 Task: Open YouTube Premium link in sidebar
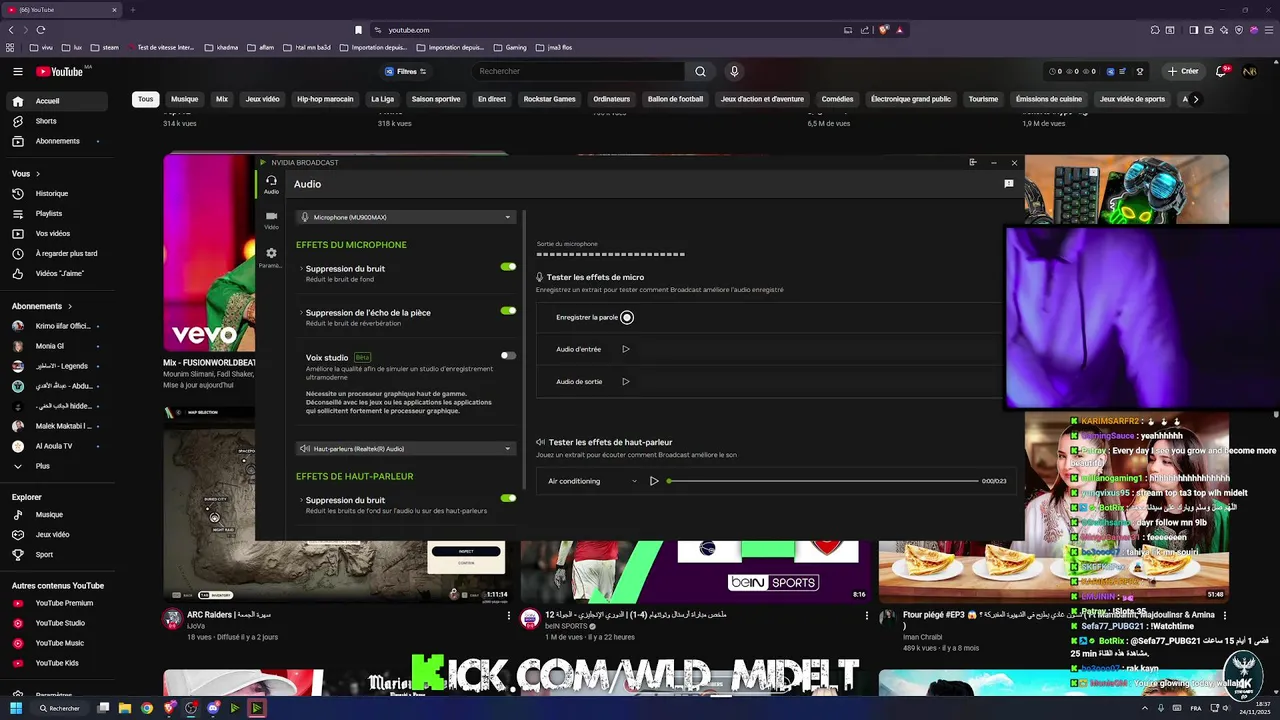coord(57,603)
